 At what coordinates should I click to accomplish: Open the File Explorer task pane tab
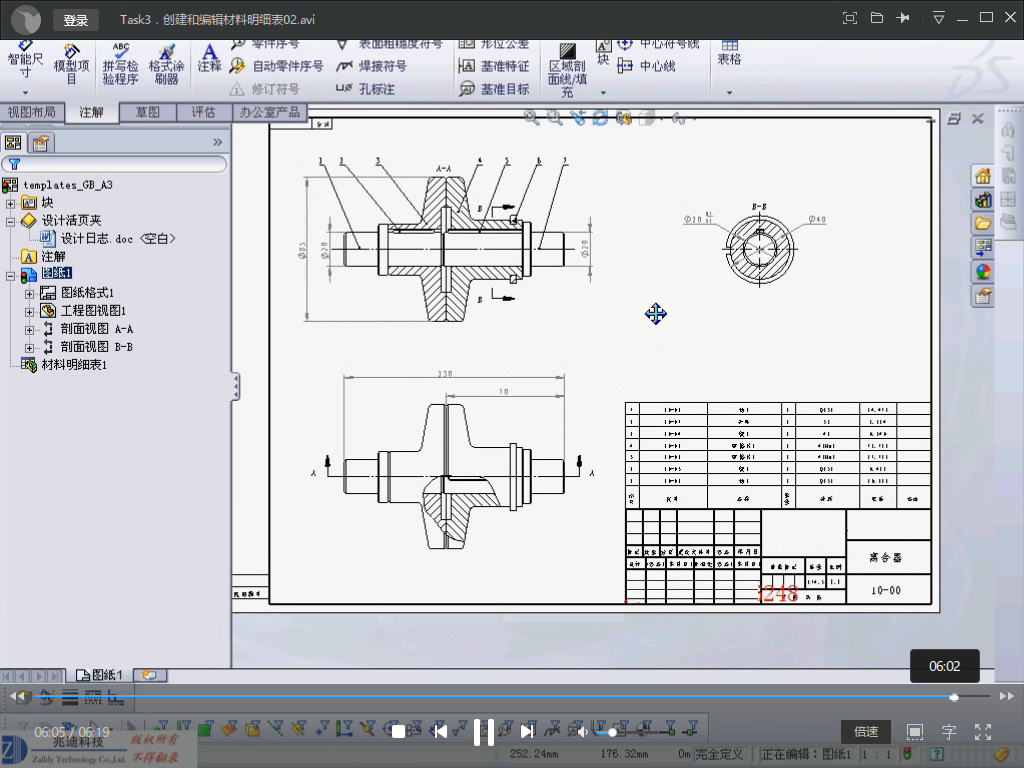[982, 224]
